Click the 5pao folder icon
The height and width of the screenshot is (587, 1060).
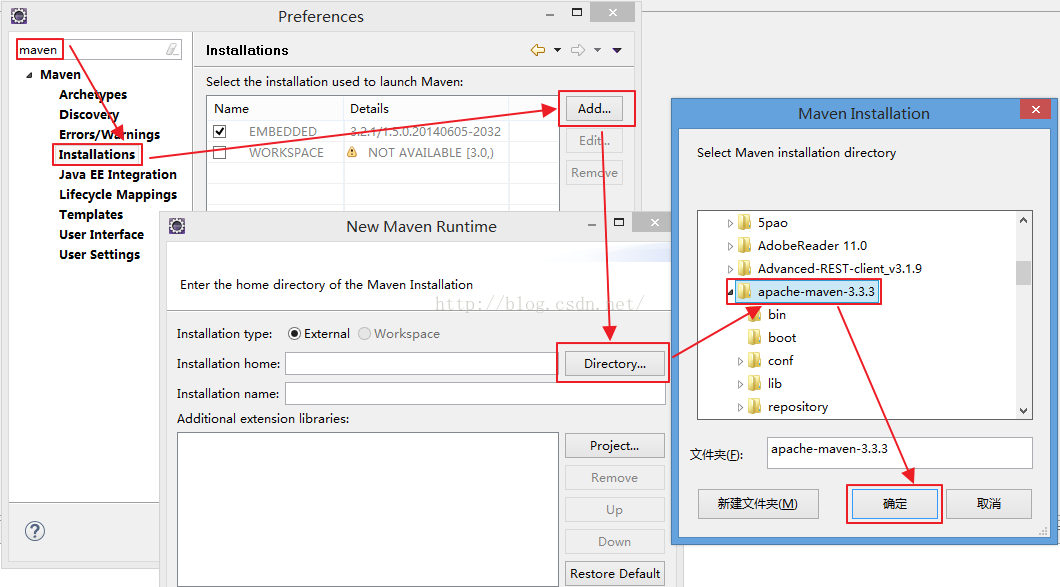[745, 222]
